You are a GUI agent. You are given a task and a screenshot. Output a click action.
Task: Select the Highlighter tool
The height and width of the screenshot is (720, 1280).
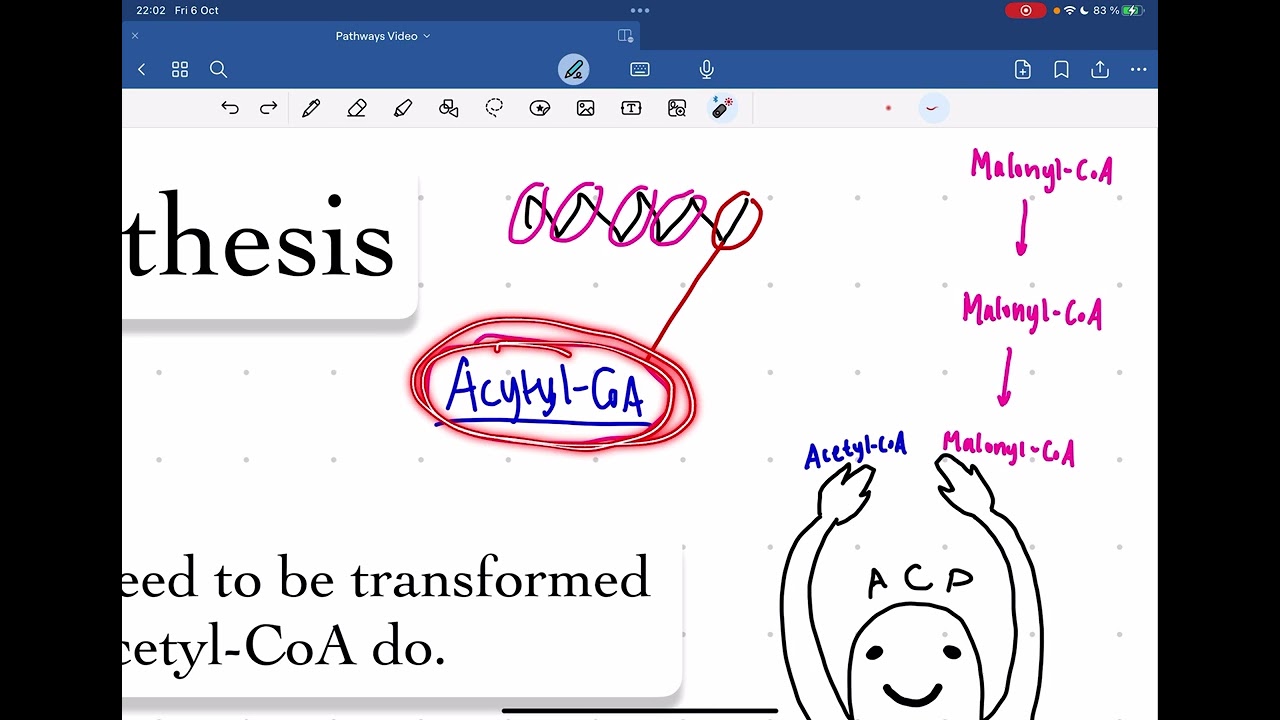[x=403, y=108]
